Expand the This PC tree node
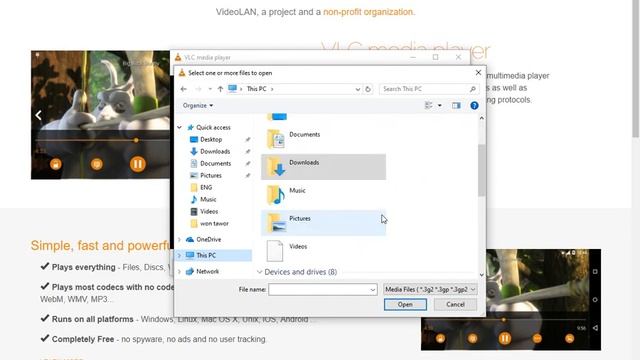 point(179,256)
